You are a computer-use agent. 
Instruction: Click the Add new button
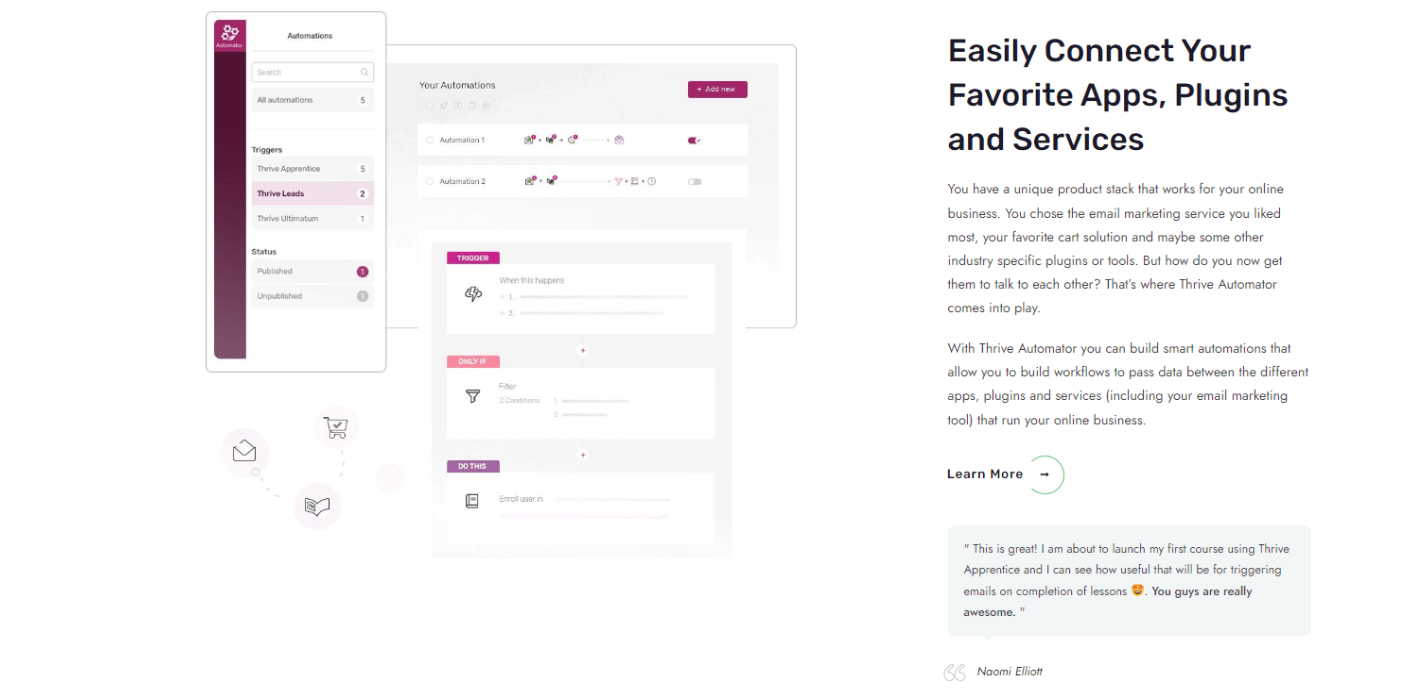tap(717, 89)
